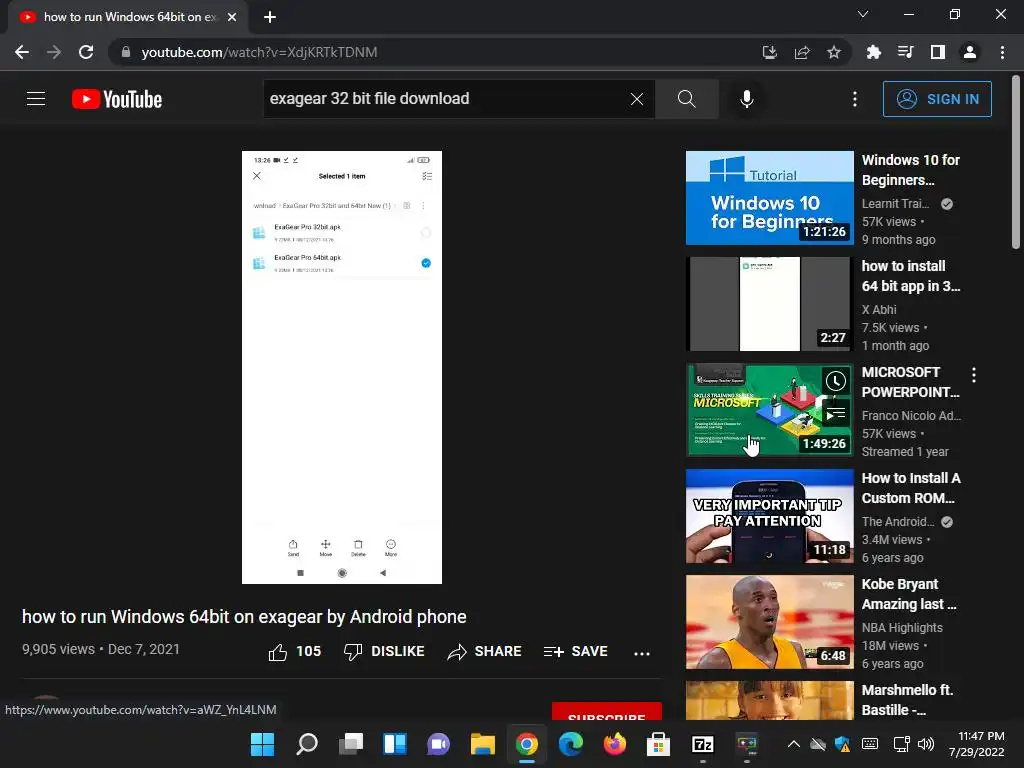Click the DISLIKE button
Screen dimensions: 1024x768
[384, 651]
